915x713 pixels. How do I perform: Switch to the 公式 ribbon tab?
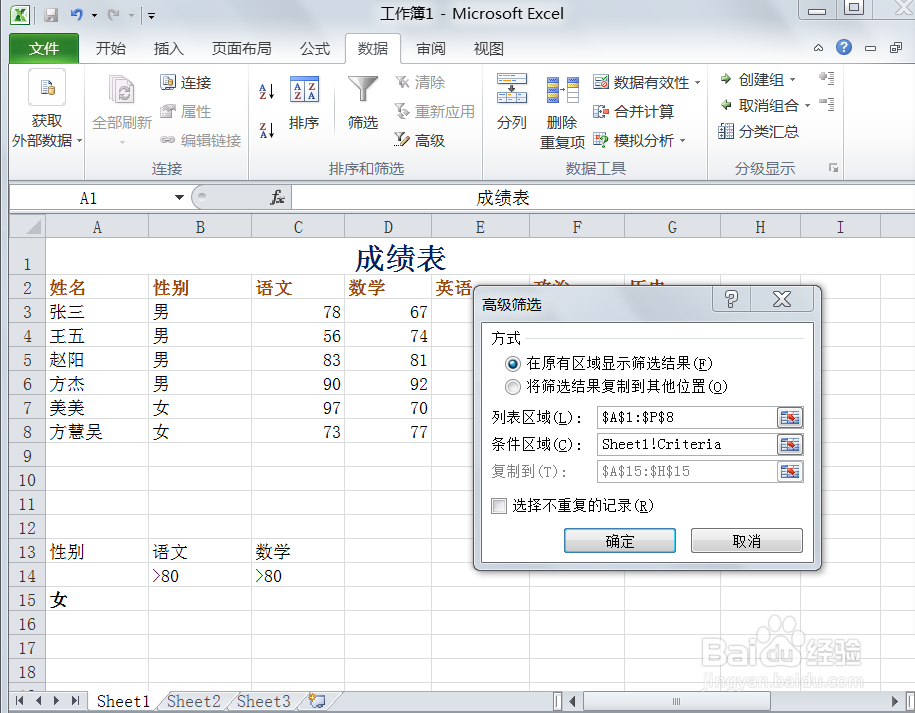point(314,48)
